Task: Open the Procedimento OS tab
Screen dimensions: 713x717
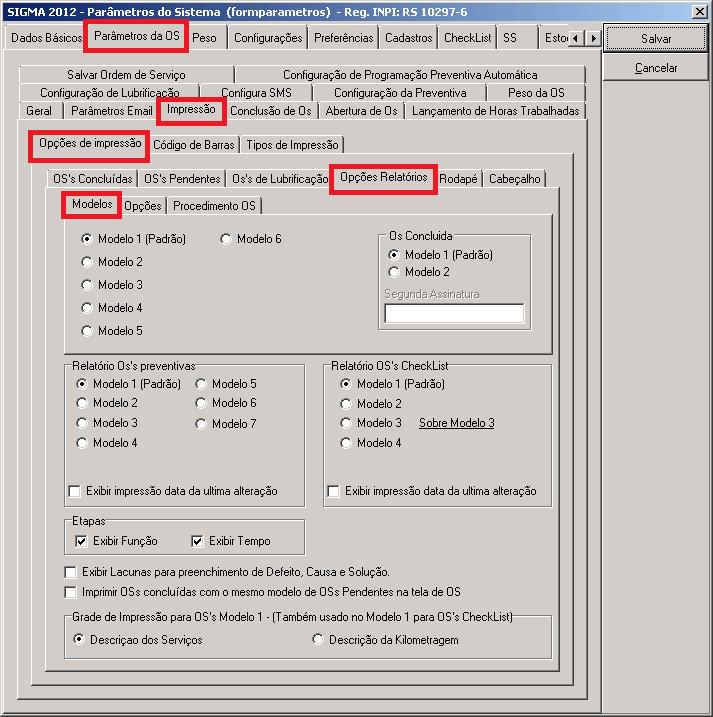Action: (x=214, y=206)
